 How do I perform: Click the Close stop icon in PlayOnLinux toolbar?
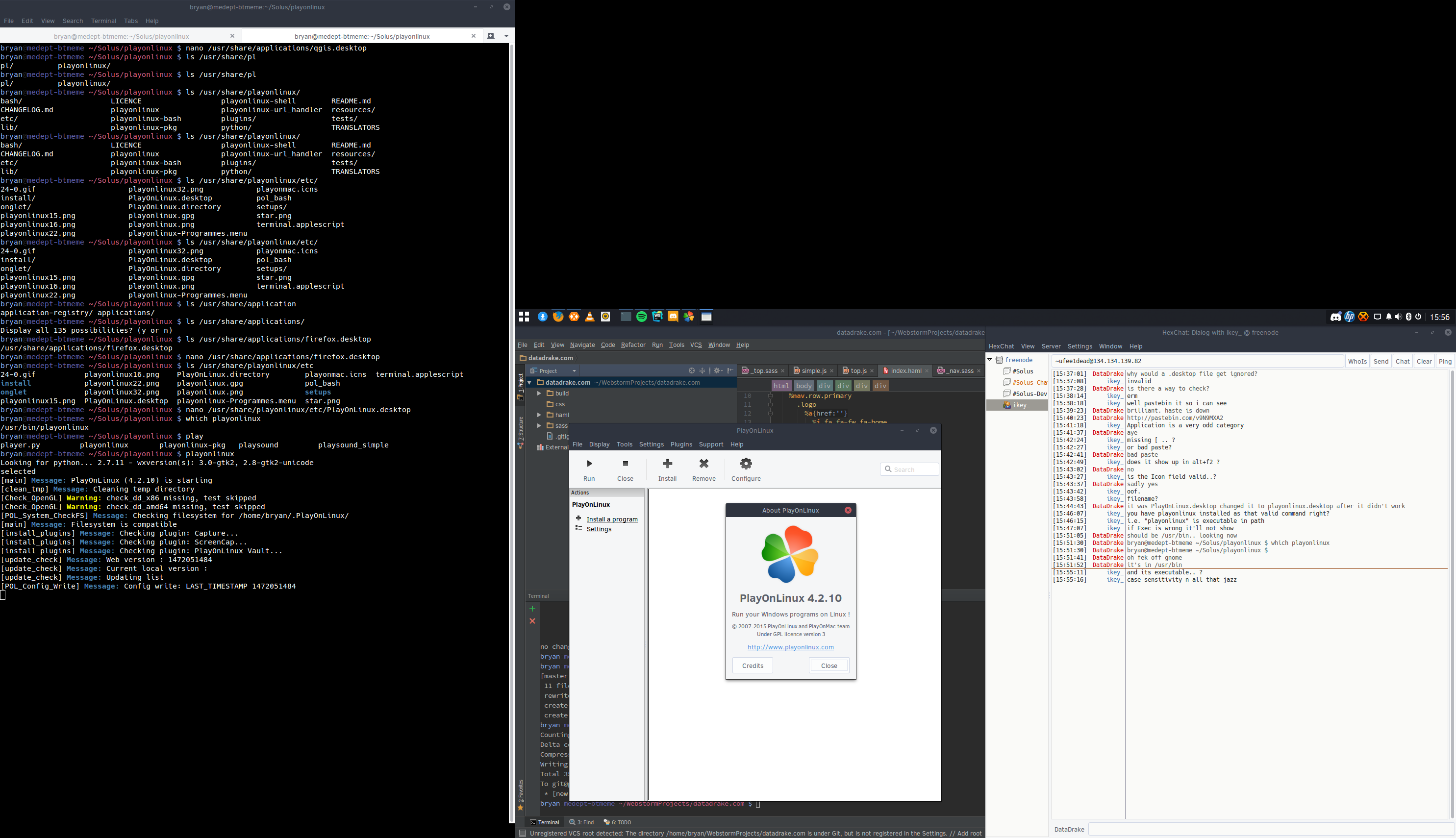pyautogui.click(x=625, y=464)
